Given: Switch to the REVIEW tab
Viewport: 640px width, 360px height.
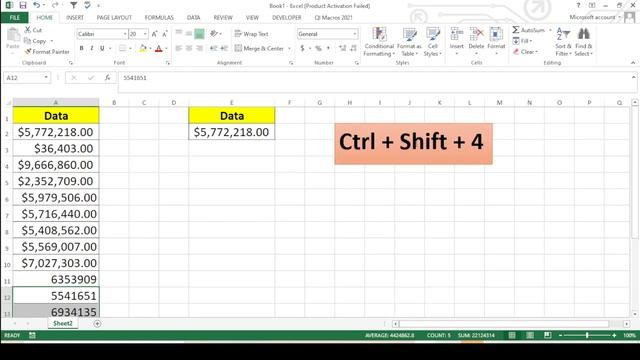Looking at the screenshot, I should 223,18.
